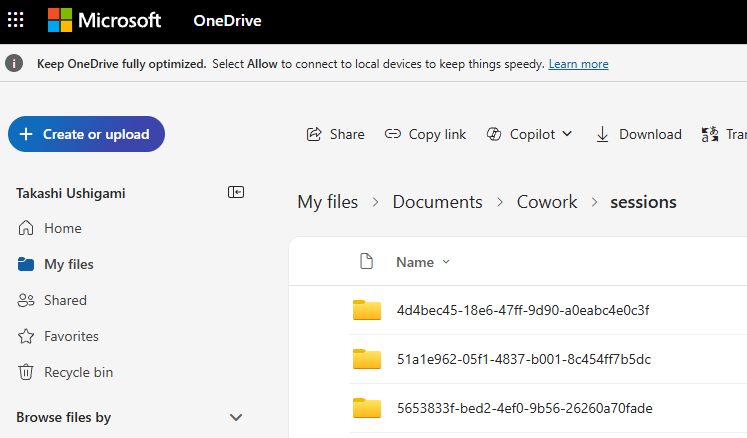
Task: Open Shared in the sidebar
Action: click(x=65, y=300)
